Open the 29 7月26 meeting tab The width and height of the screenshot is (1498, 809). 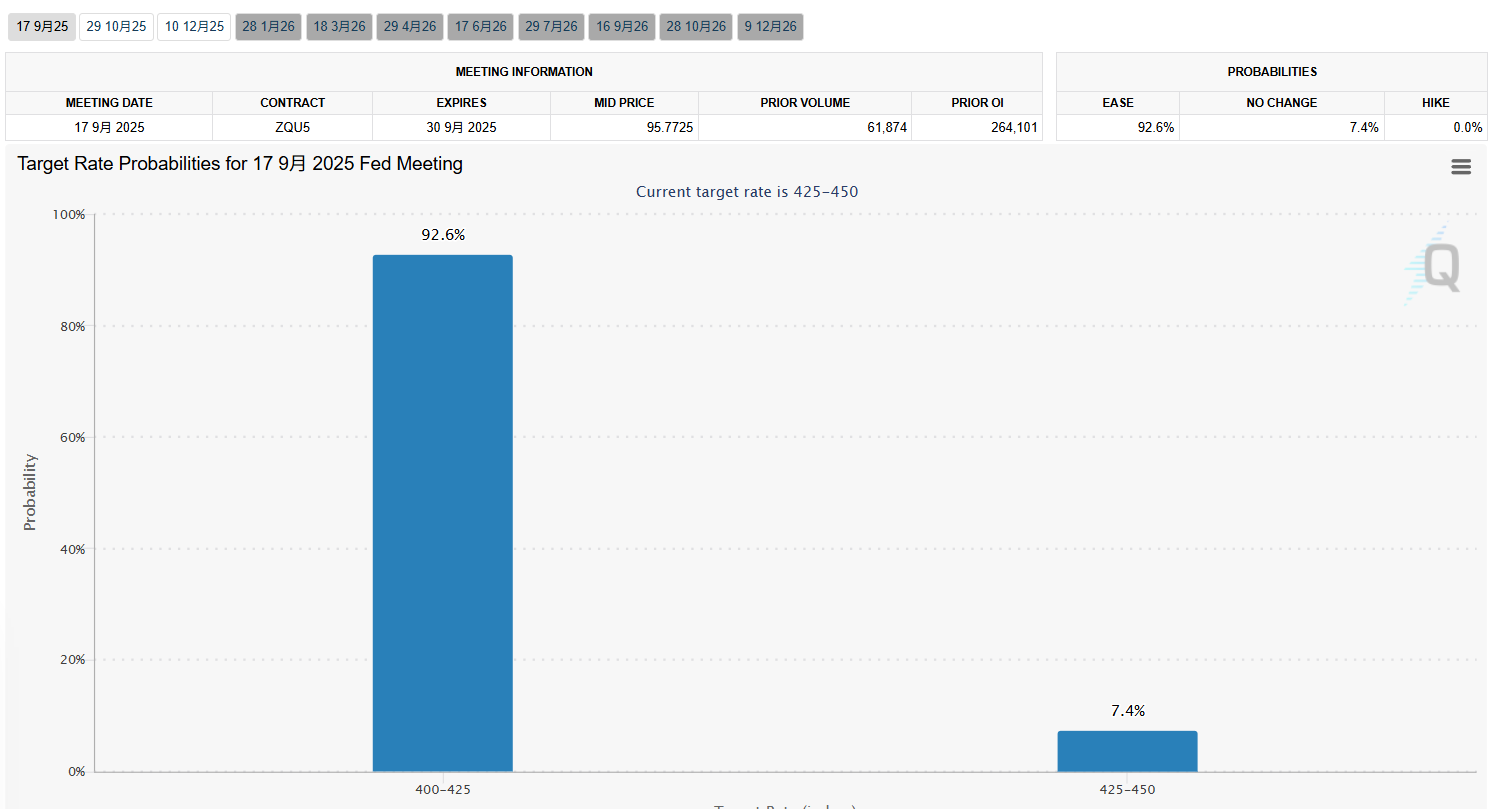tap(551, 27)
